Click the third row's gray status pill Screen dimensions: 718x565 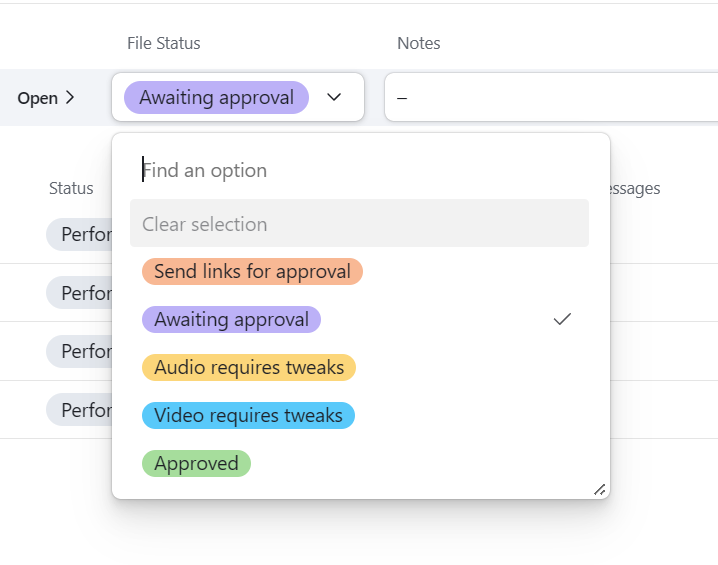[80, 351]
